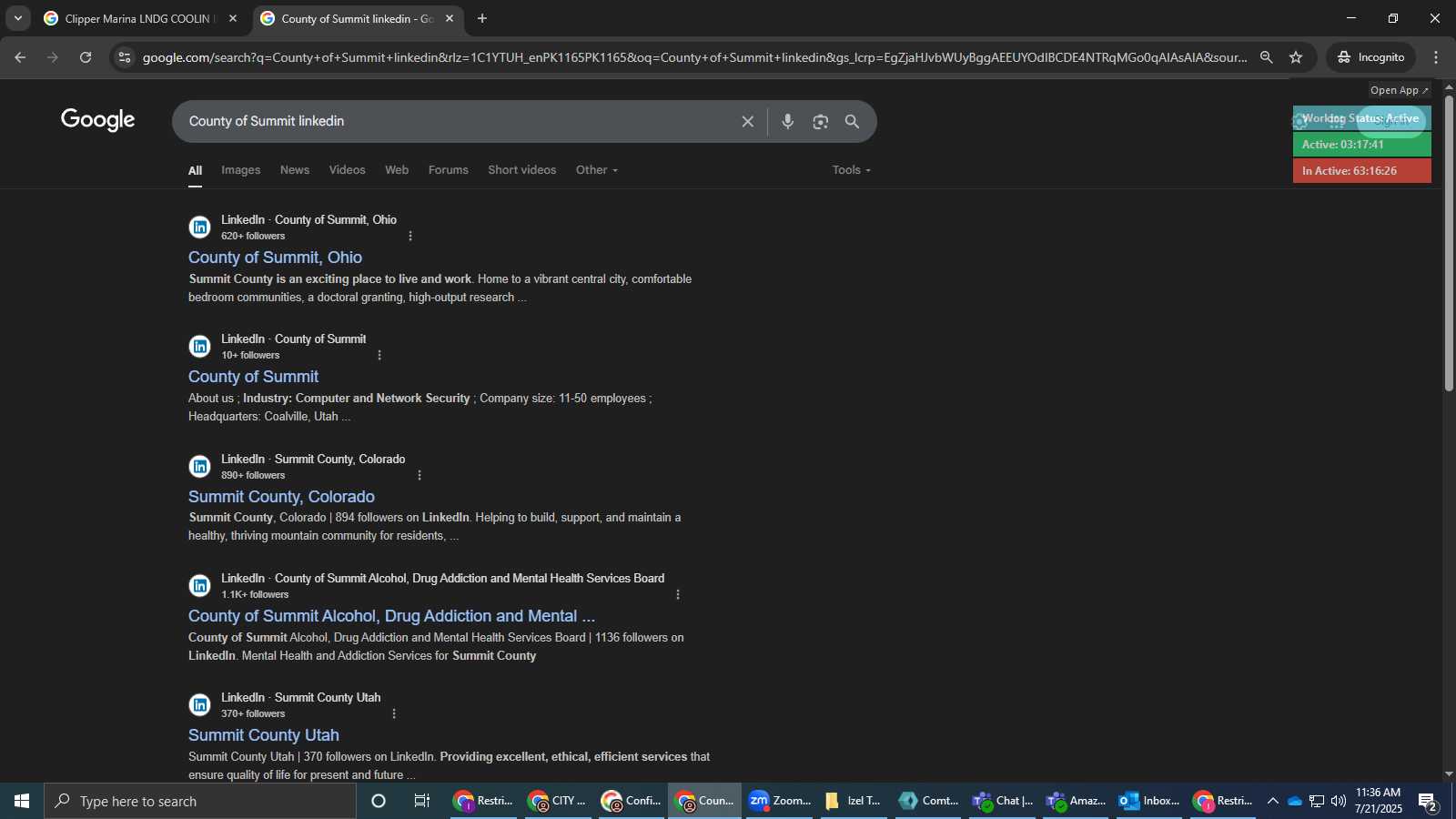Screen dimensions: 1456x819
Task: Switch to Videos results tab
Action: click(x=347, y=170)
